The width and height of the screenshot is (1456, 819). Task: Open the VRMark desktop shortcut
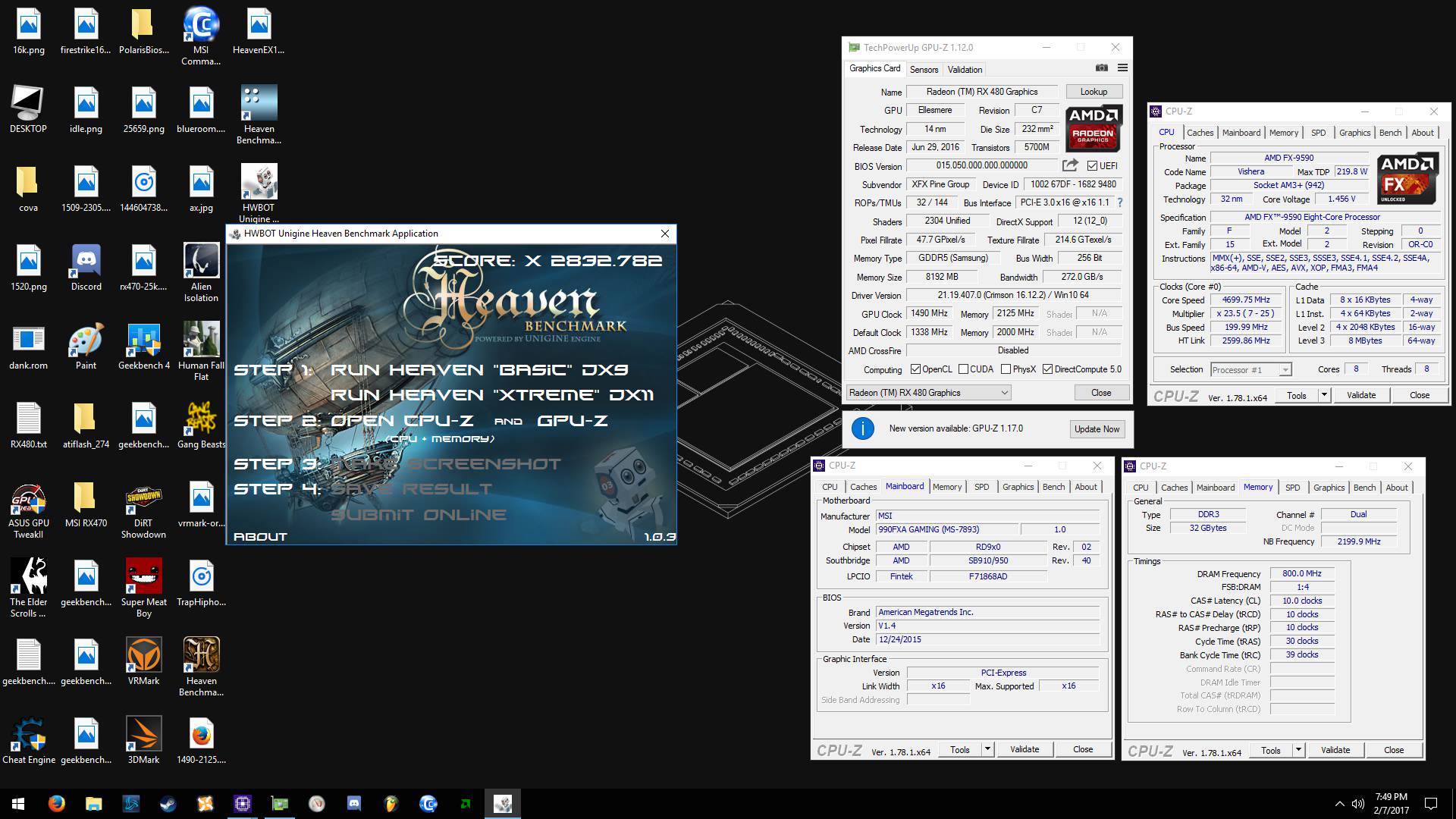[x=144, y=661]
